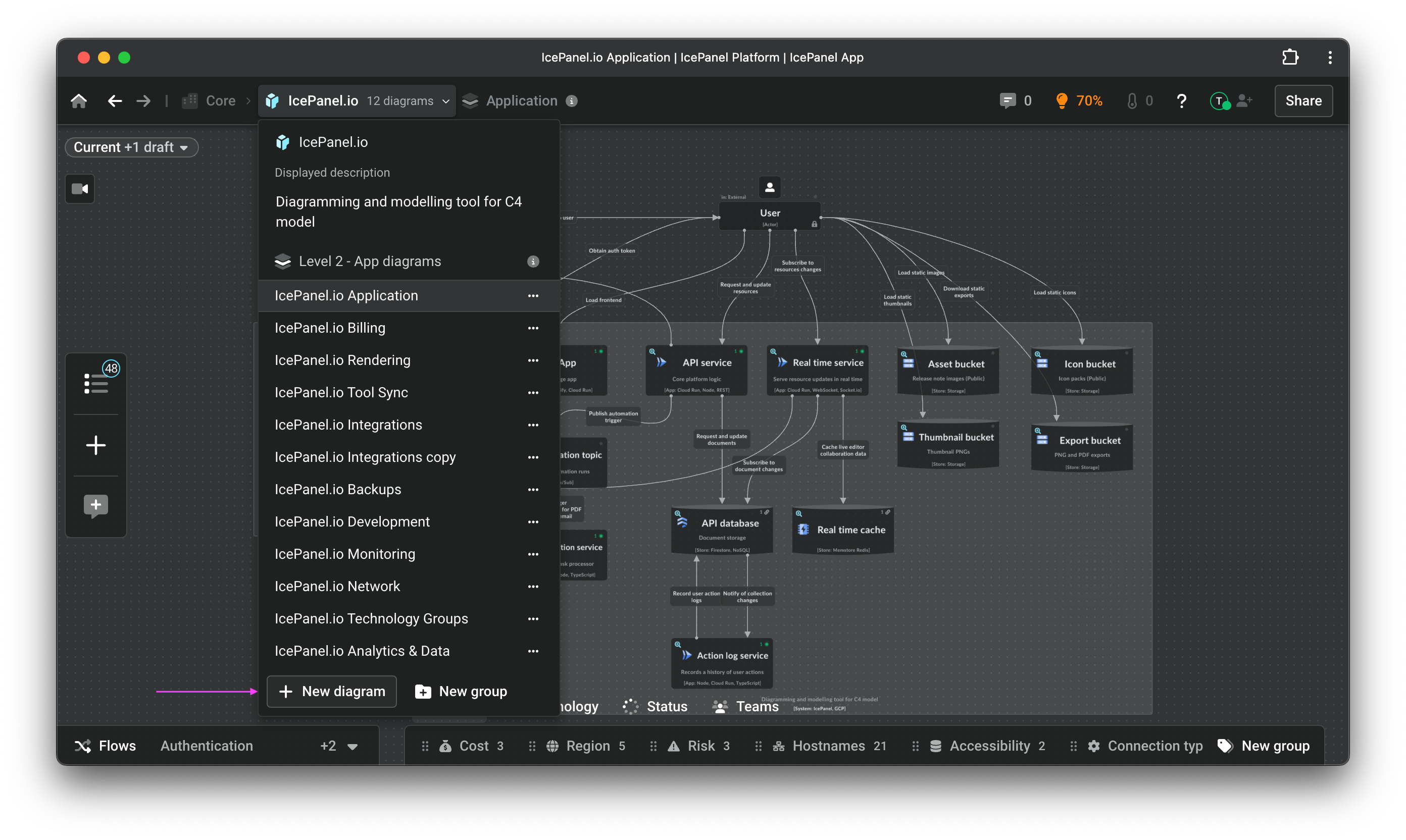Click the back arrow
The height and width of the screenshot is (840, 1406).
tap(115, 101)
